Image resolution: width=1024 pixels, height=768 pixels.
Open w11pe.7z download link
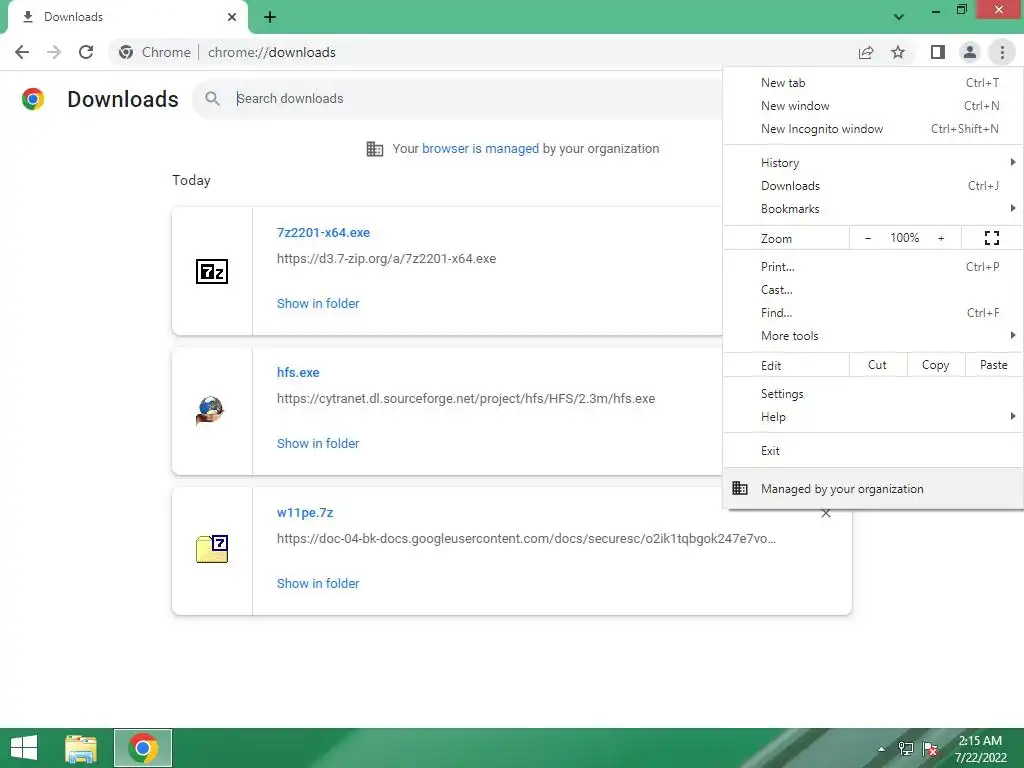305,513
